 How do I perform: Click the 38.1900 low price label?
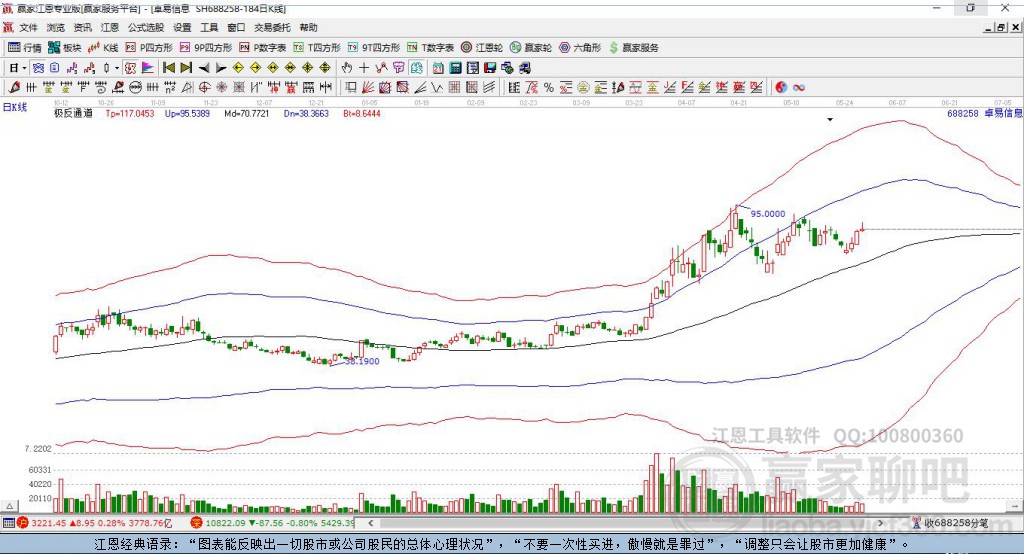point(362,361)
